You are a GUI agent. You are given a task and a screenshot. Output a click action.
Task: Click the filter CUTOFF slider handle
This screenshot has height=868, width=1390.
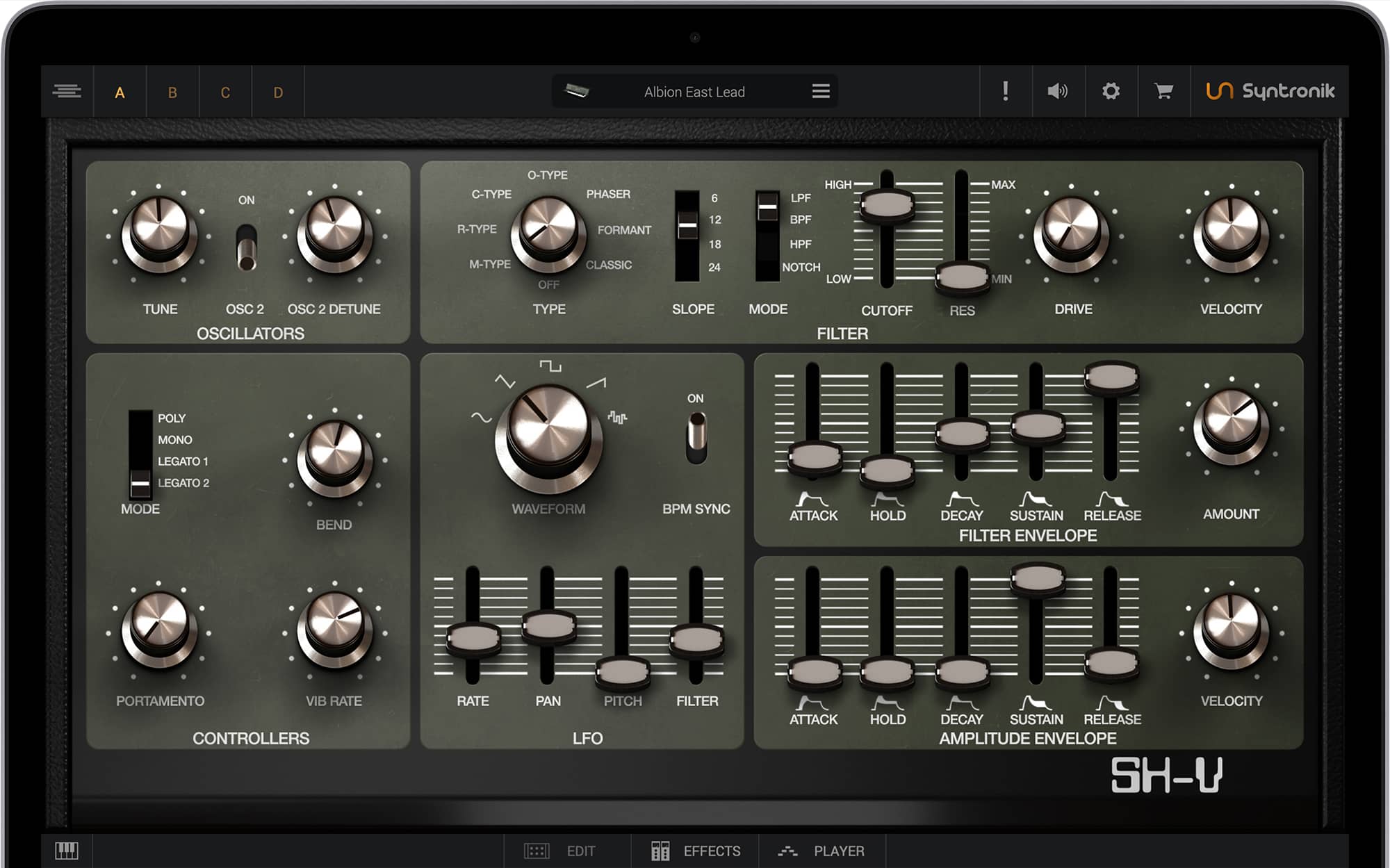886,205
